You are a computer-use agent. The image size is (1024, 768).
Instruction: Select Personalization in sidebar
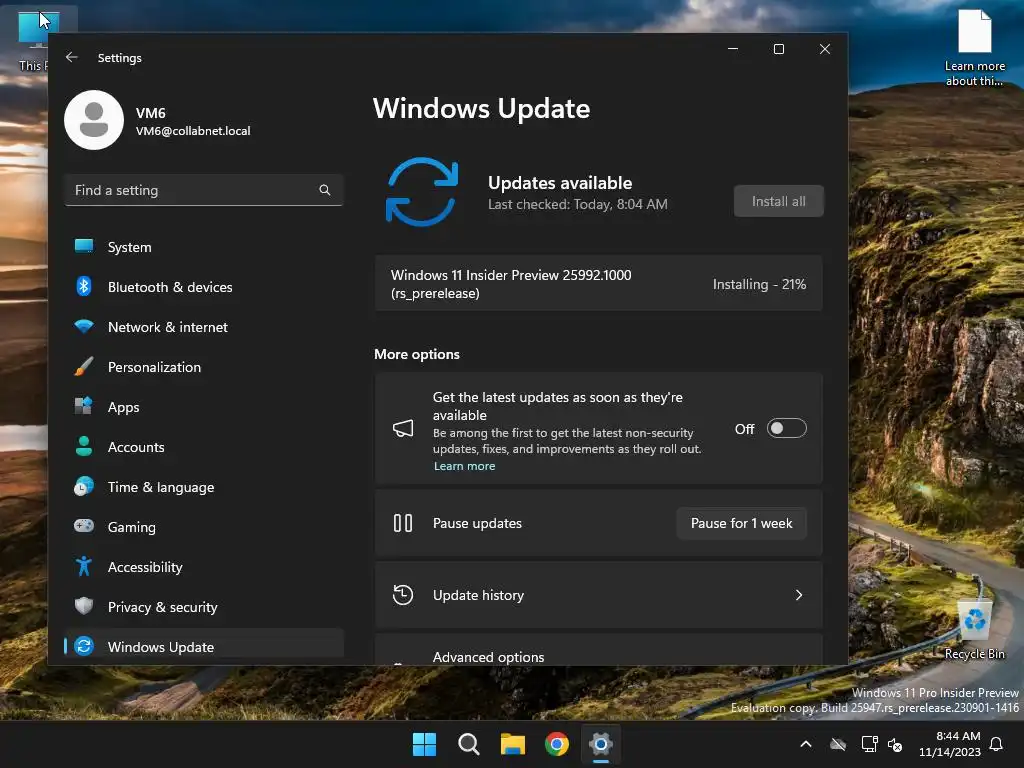204,367
